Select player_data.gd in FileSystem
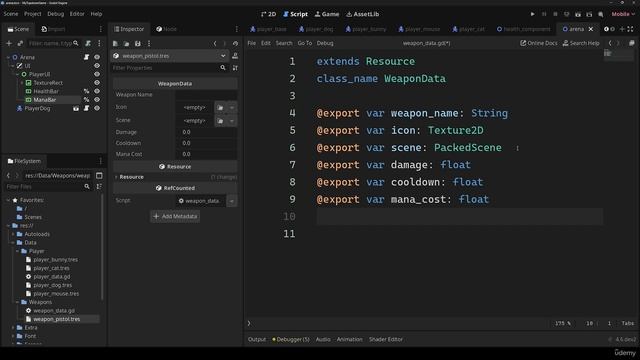 (51, 277)
